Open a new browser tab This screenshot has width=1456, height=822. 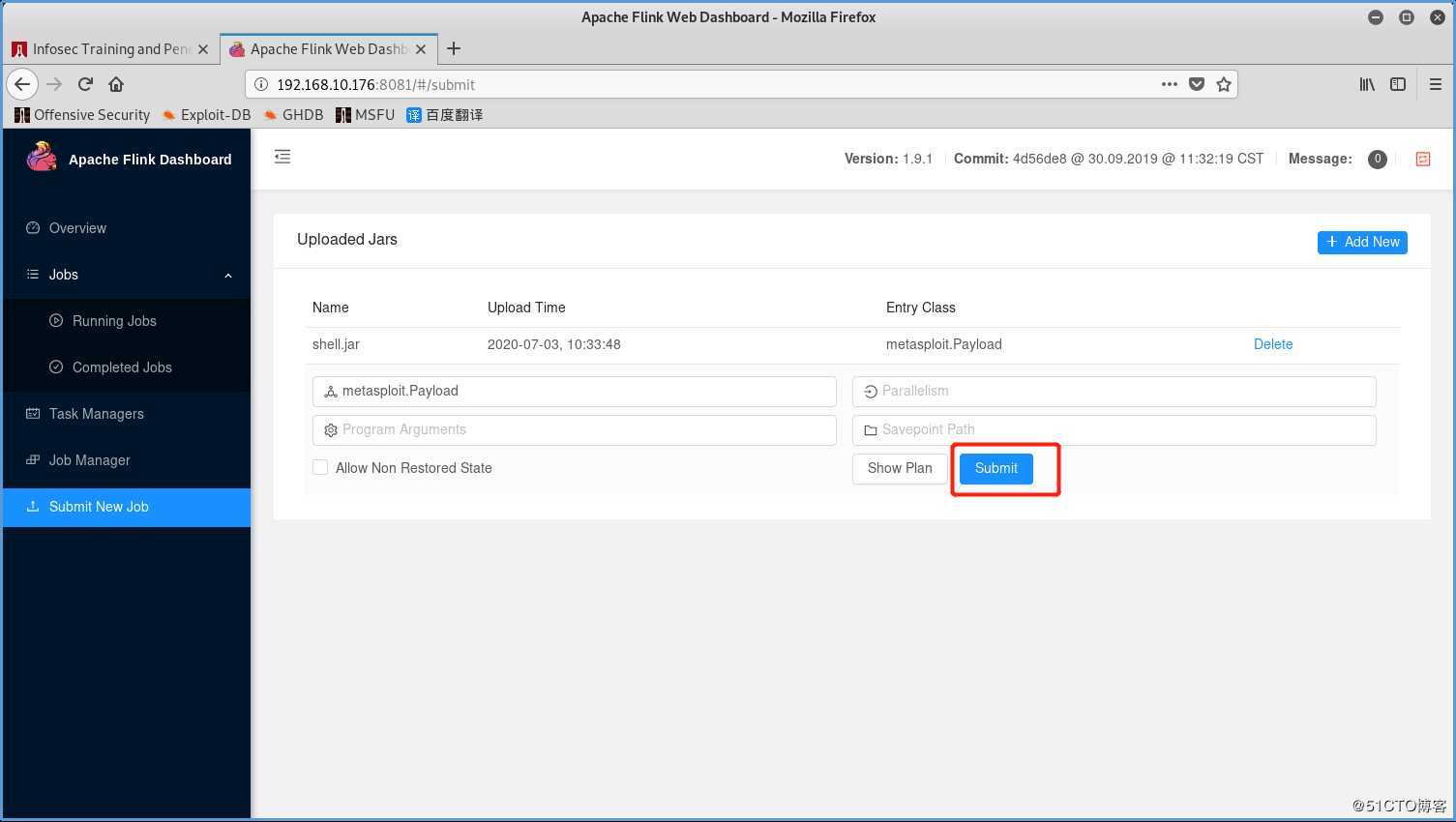point(453,48)
